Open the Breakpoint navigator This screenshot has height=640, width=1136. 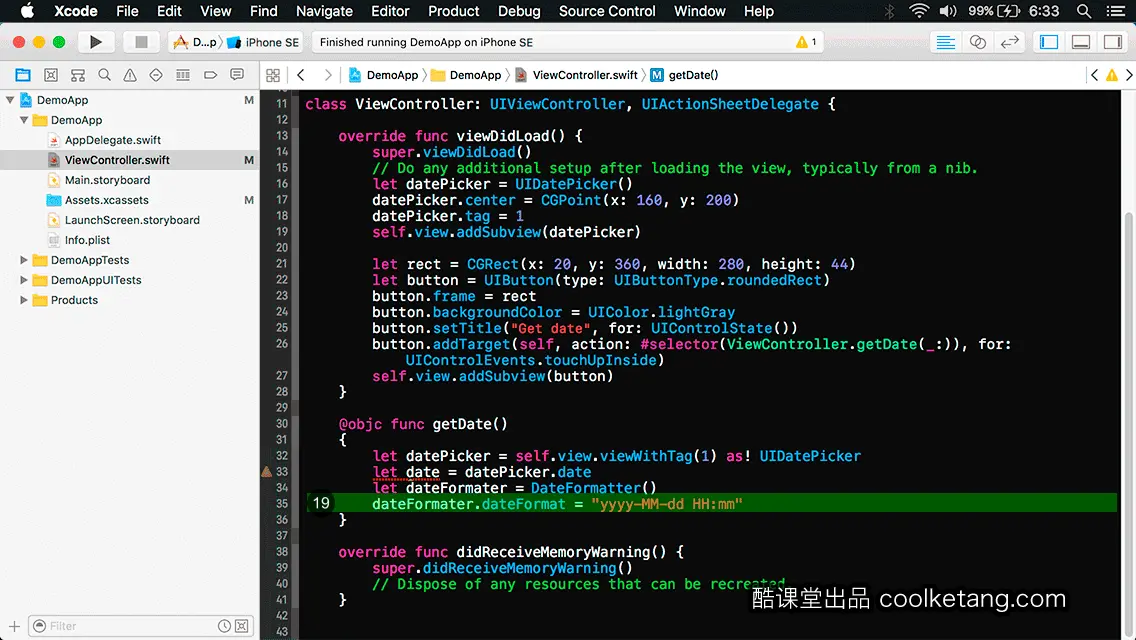point(210,75)
